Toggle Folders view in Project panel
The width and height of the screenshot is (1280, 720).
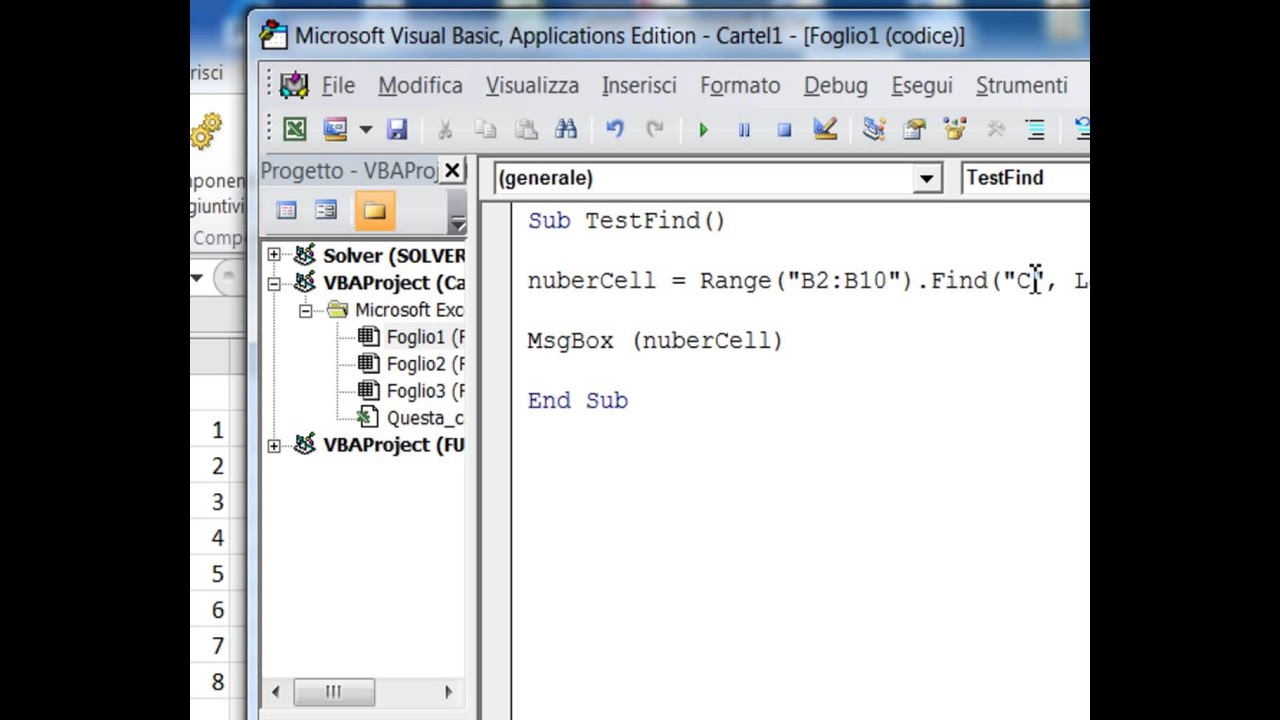pyautogui.click(x=375, y=210)
